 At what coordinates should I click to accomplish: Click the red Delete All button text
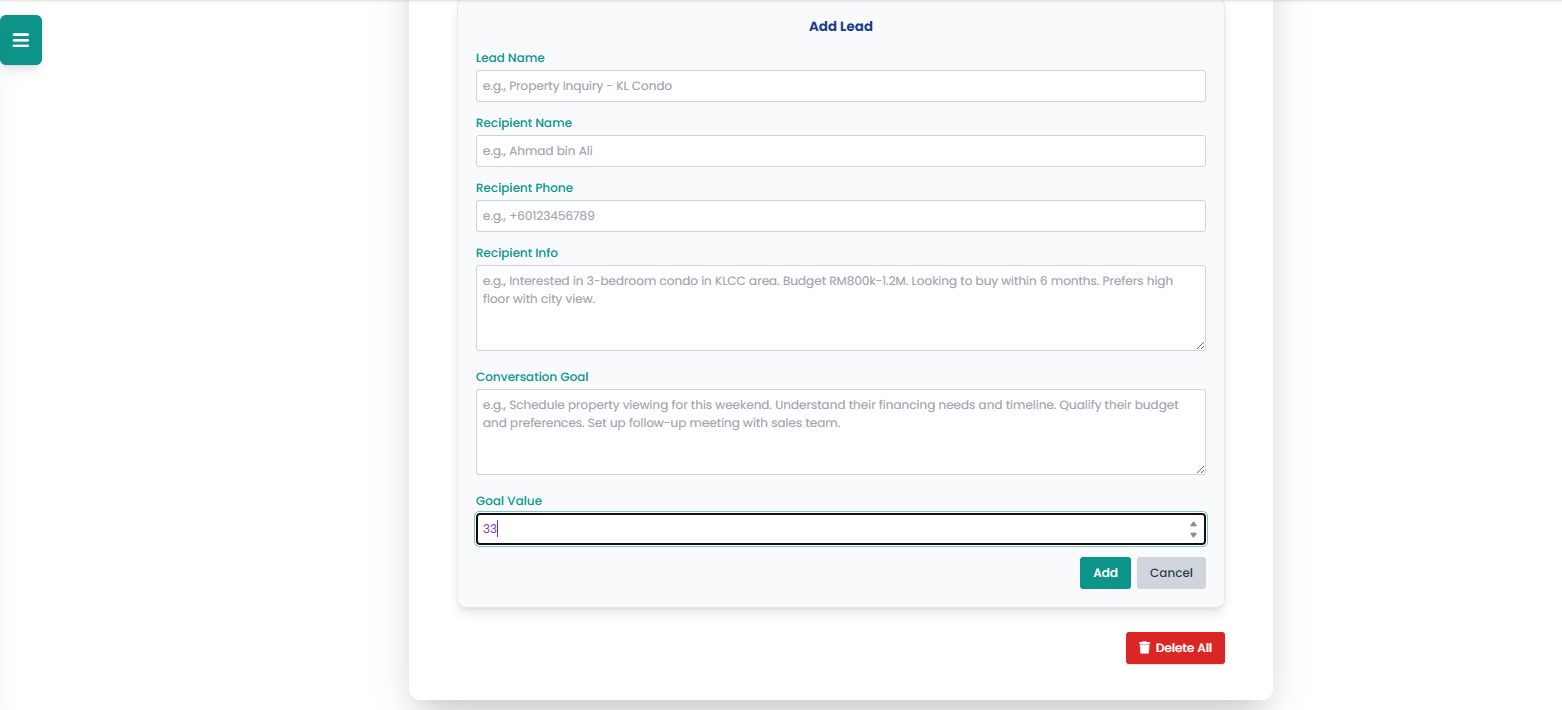click(x=1183, y=648)
